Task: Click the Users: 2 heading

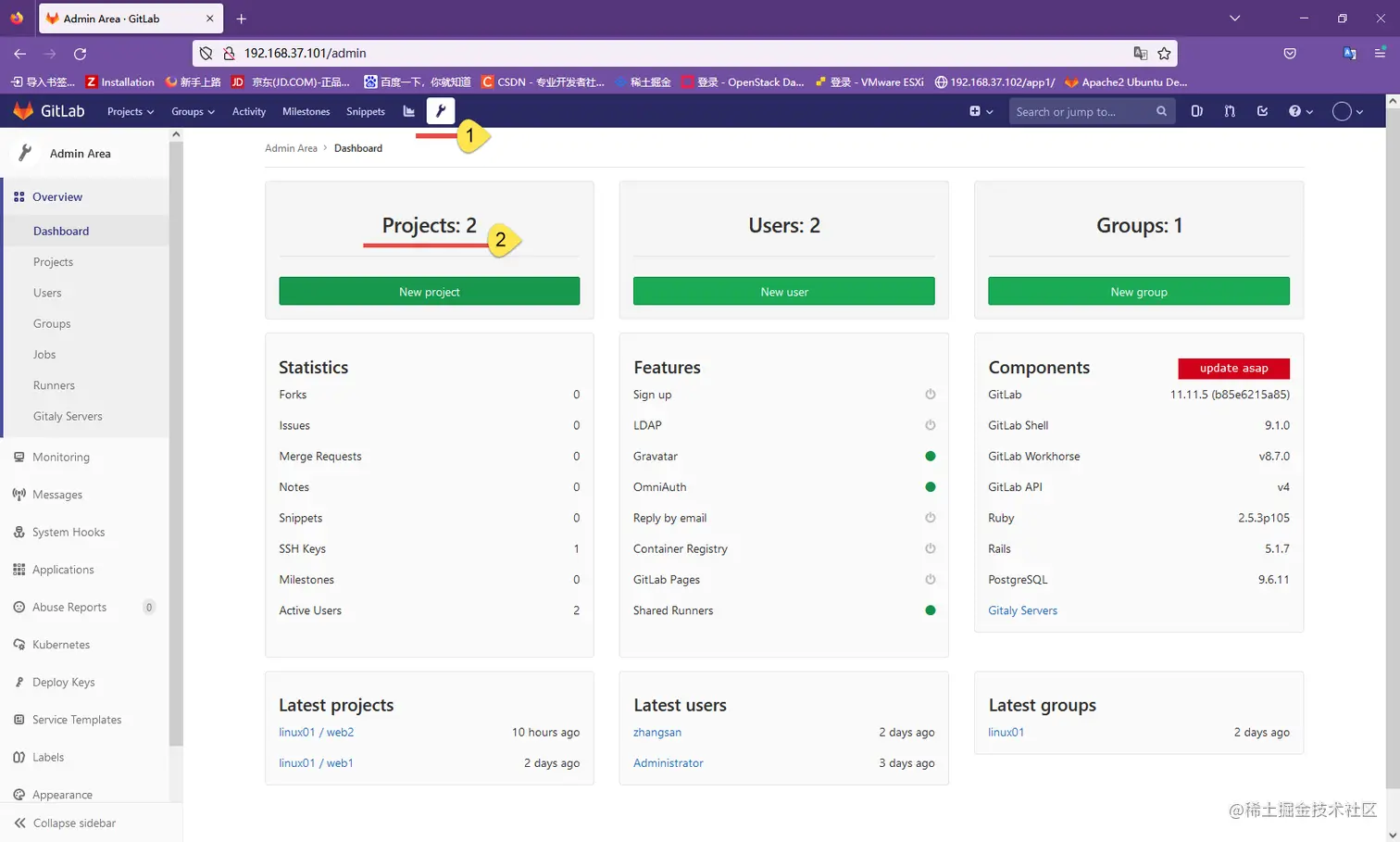Action: click(x=784, y=225)
